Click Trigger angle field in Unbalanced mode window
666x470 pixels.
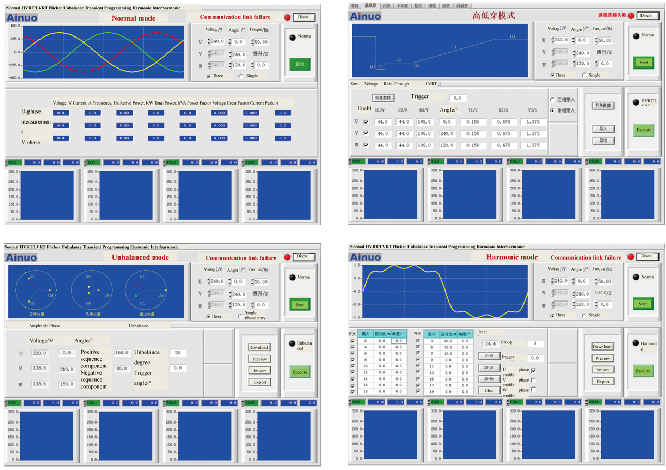(x=178, y=368)
